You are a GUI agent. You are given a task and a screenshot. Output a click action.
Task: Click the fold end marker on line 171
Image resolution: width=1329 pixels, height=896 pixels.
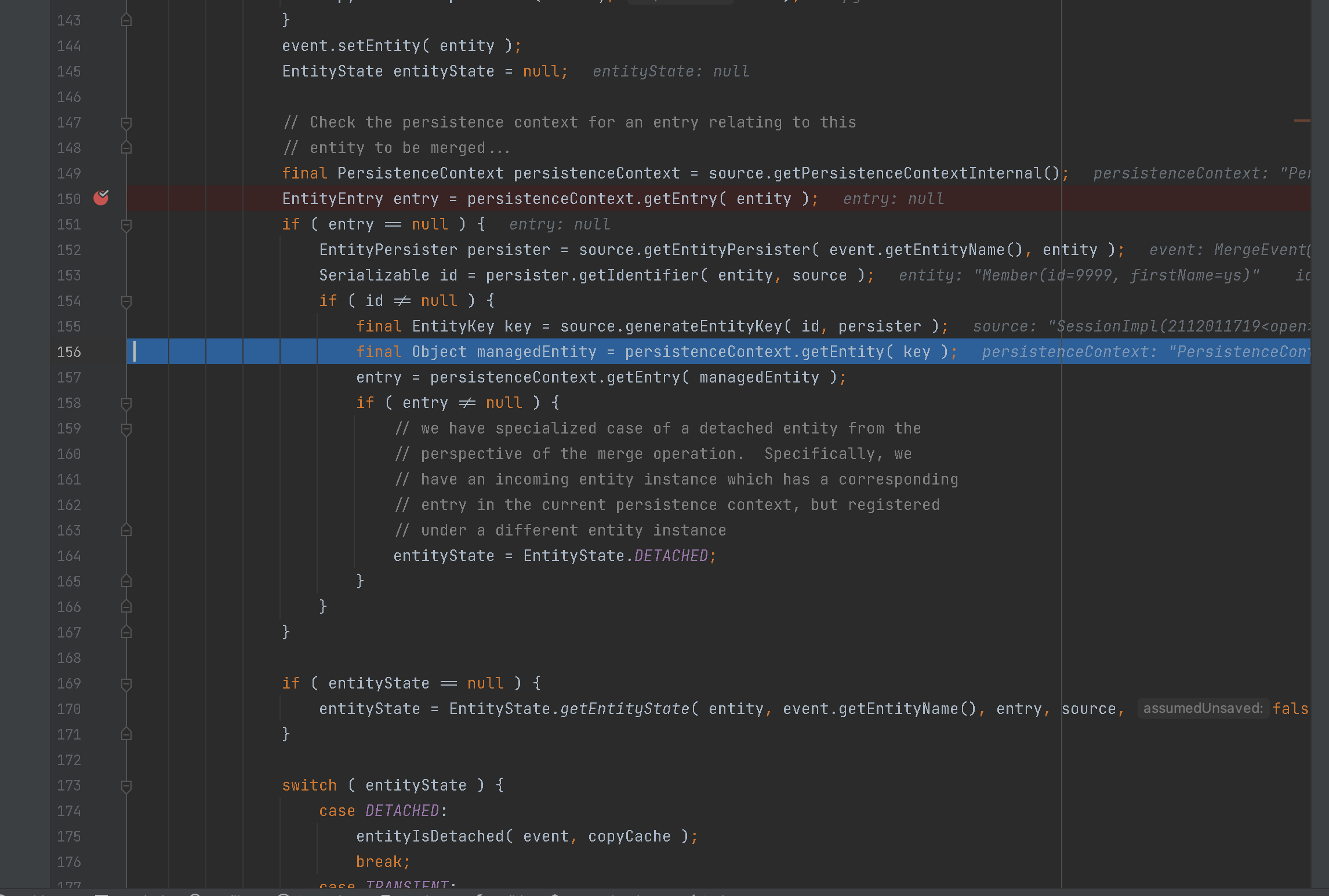point(126,734)
